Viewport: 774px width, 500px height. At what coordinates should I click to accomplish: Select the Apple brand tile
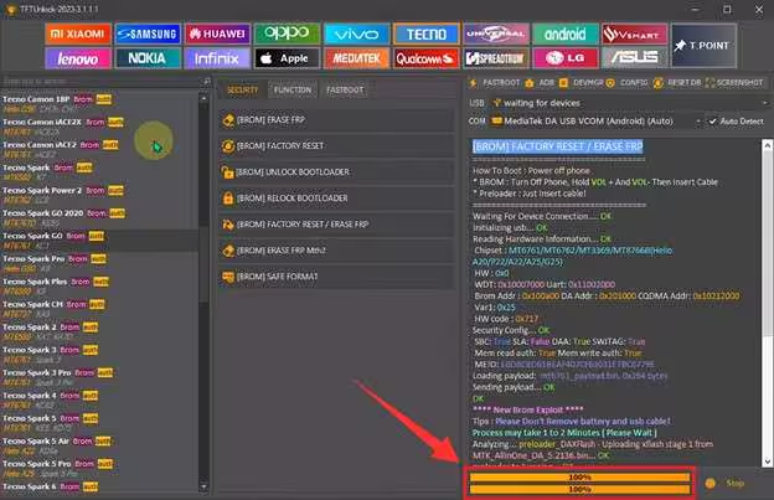pos(287,58)
